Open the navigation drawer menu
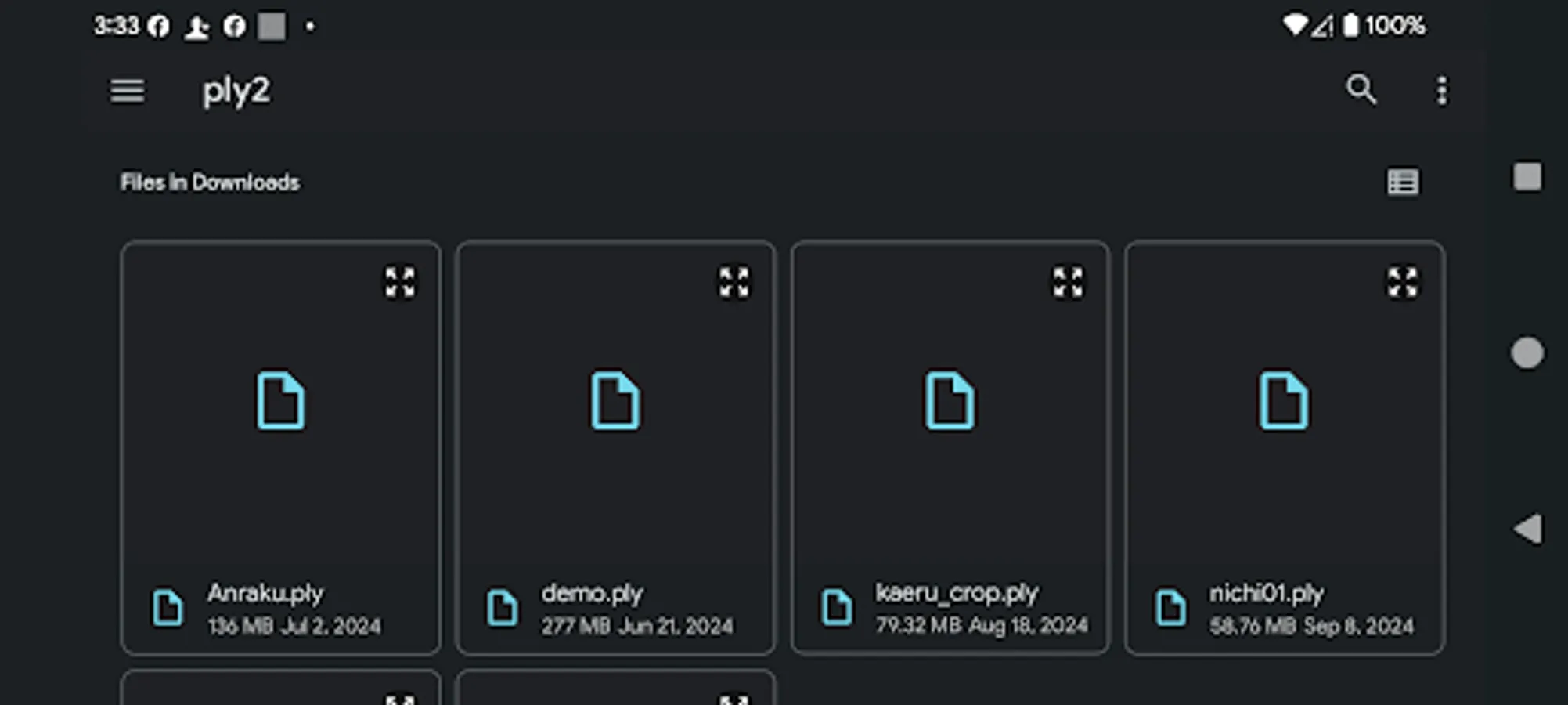This screenshot has width=1568, height=705. [128, 91]
